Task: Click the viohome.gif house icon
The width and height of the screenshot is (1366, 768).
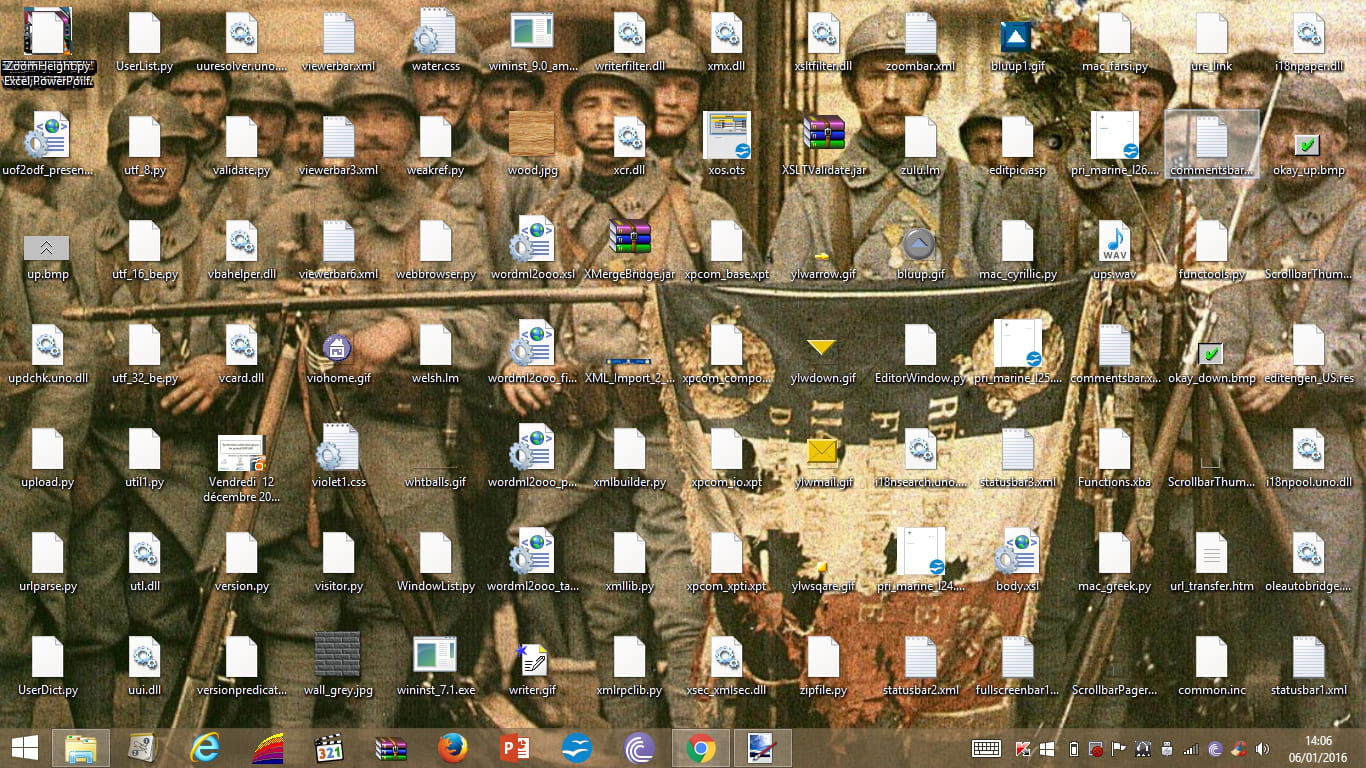Action: tap(337, 347)
